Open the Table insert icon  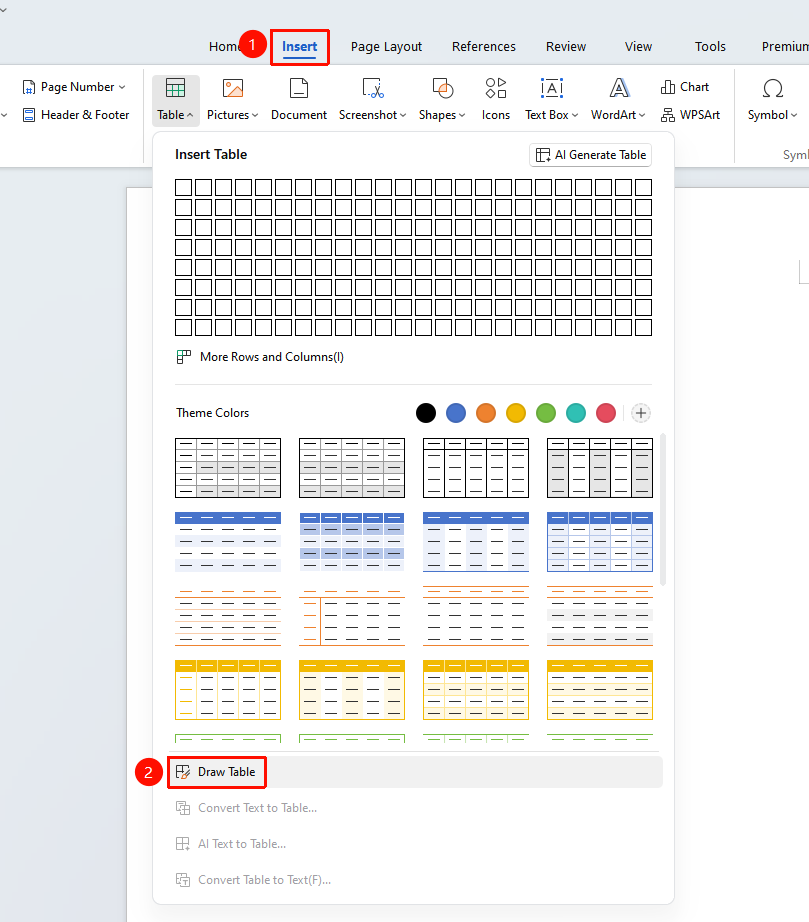(175, 89)
